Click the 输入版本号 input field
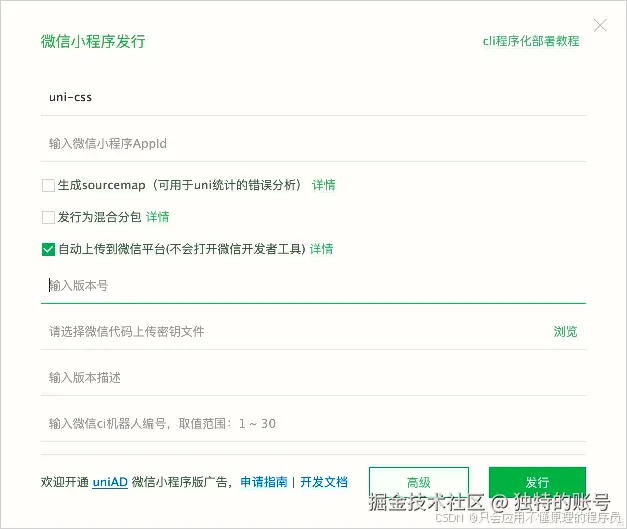 (313, 285)
